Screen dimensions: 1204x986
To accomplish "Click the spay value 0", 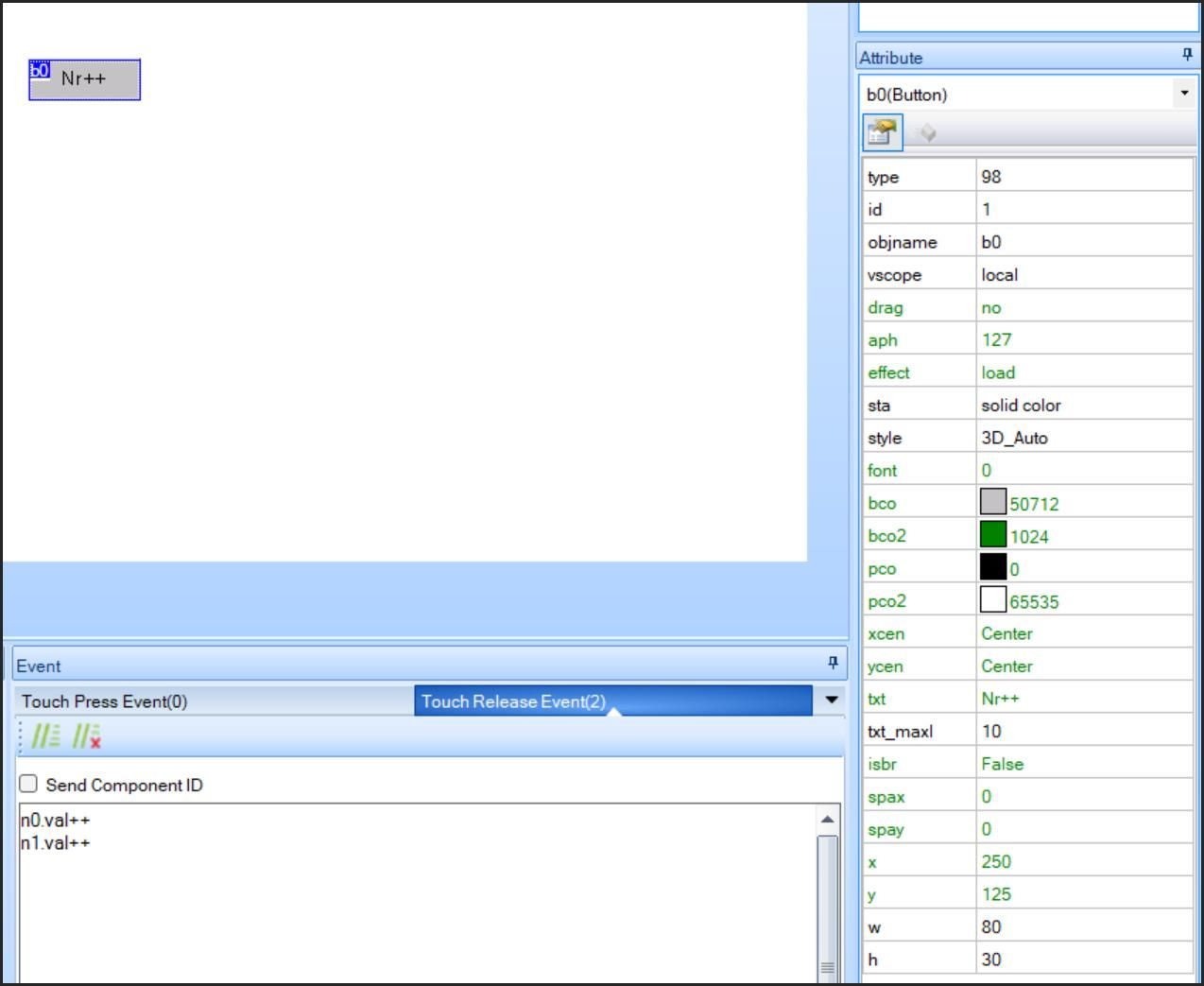I will [x=1084, y=829].
